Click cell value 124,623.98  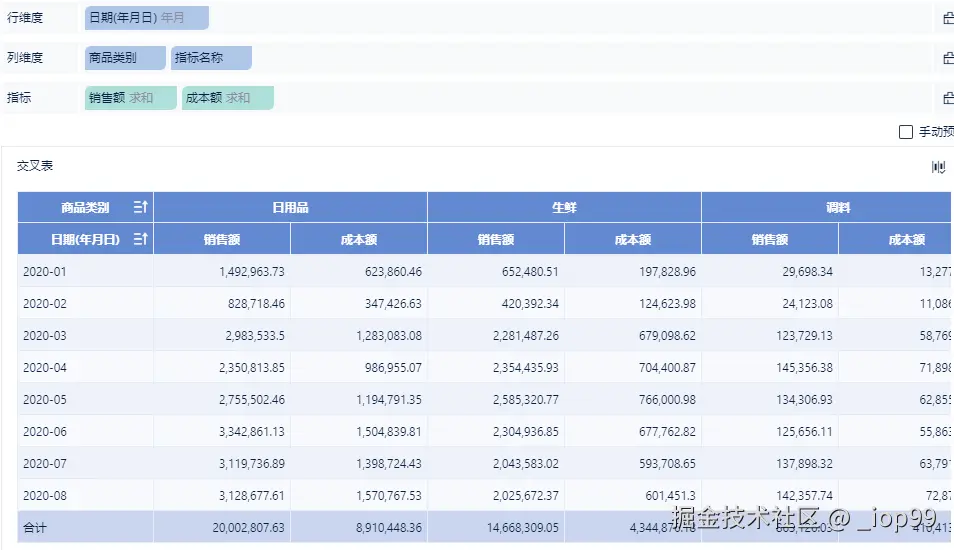[667, 304]
